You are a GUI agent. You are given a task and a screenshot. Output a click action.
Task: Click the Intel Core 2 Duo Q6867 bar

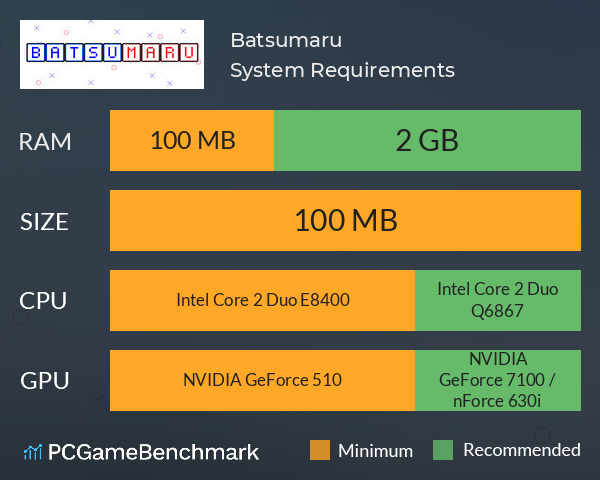click(498, 300)
